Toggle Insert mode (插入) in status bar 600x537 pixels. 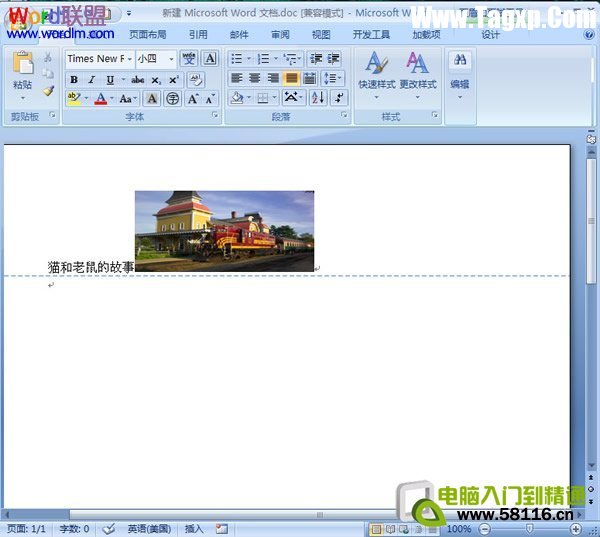pos(194,529)
